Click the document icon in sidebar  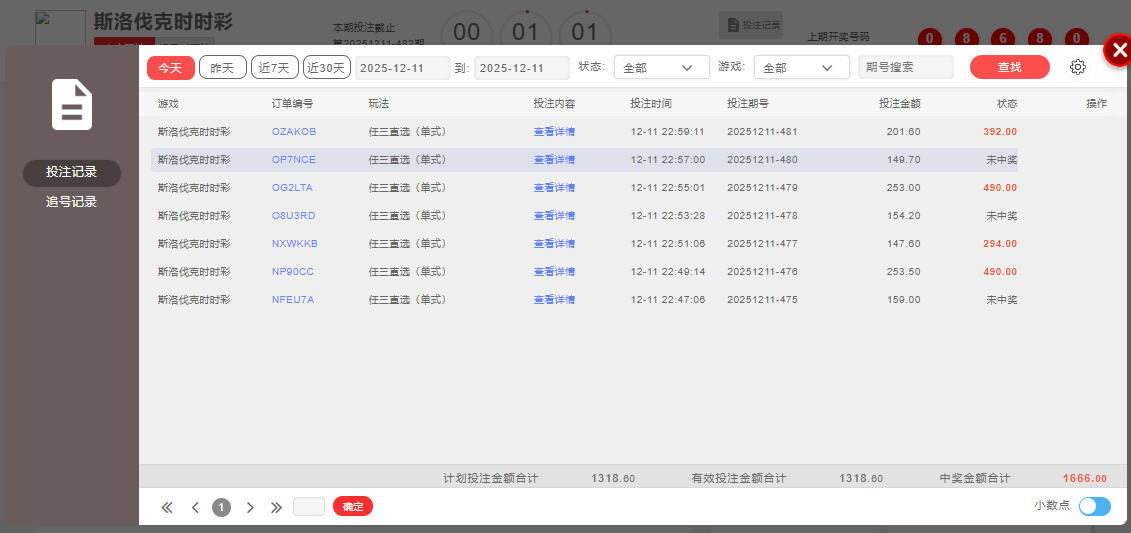point(72,105)
